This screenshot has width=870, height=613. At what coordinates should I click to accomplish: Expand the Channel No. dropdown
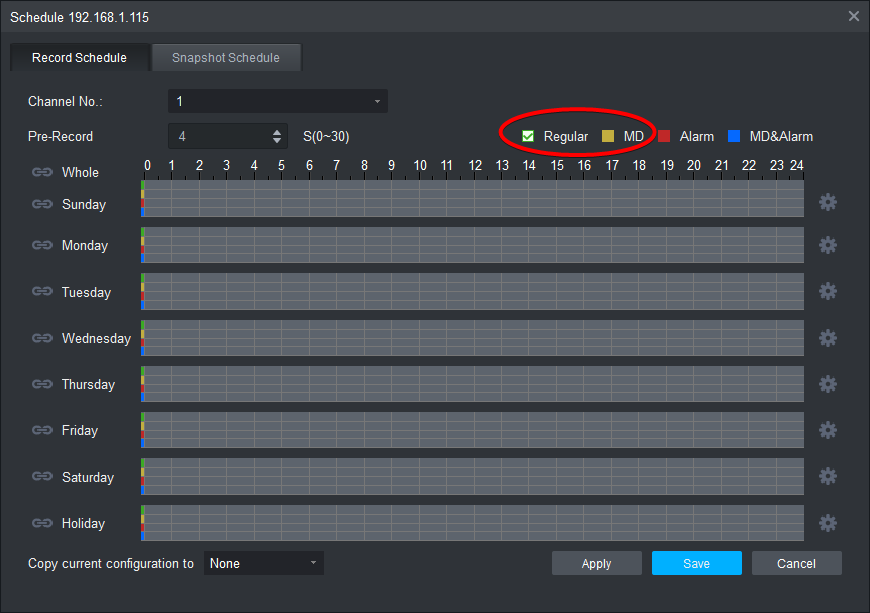[x=278, y=101]
